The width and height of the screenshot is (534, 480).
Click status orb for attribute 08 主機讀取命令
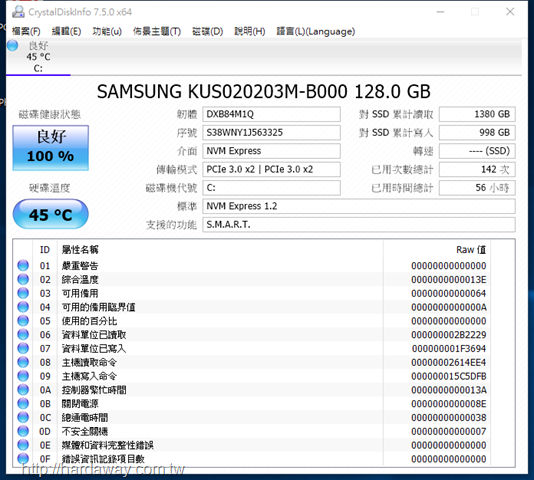click(23, 362)
